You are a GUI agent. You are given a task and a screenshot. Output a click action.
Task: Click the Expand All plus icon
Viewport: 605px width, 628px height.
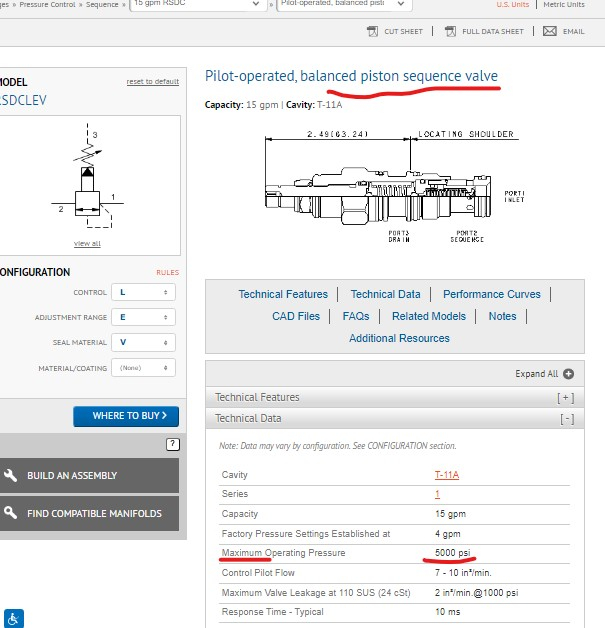click(568, 374)
